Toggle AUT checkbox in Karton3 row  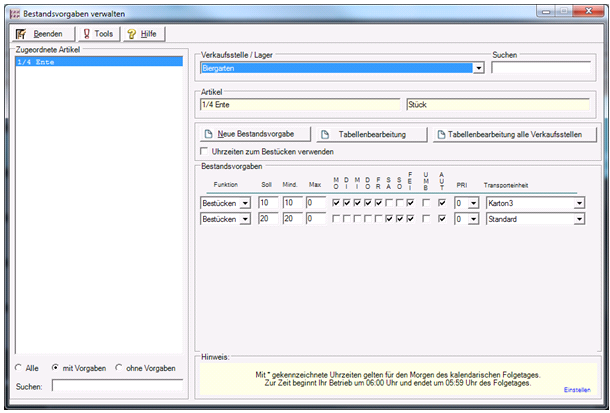pos(442,203)
